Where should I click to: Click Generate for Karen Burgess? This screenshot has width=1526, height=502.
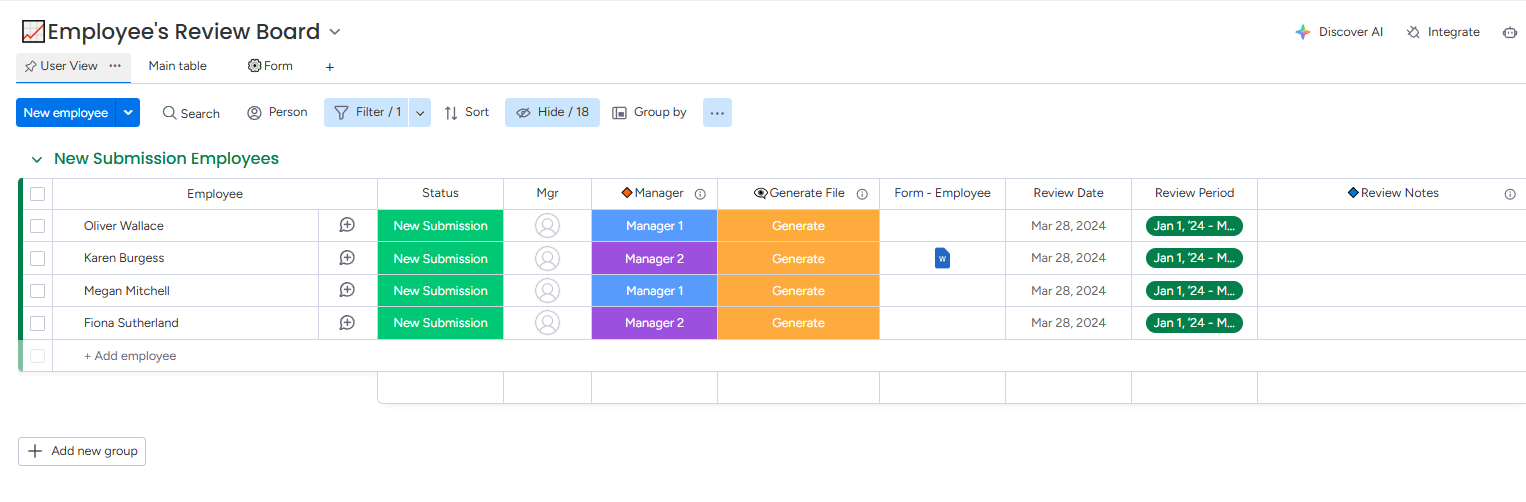[798, 258]
